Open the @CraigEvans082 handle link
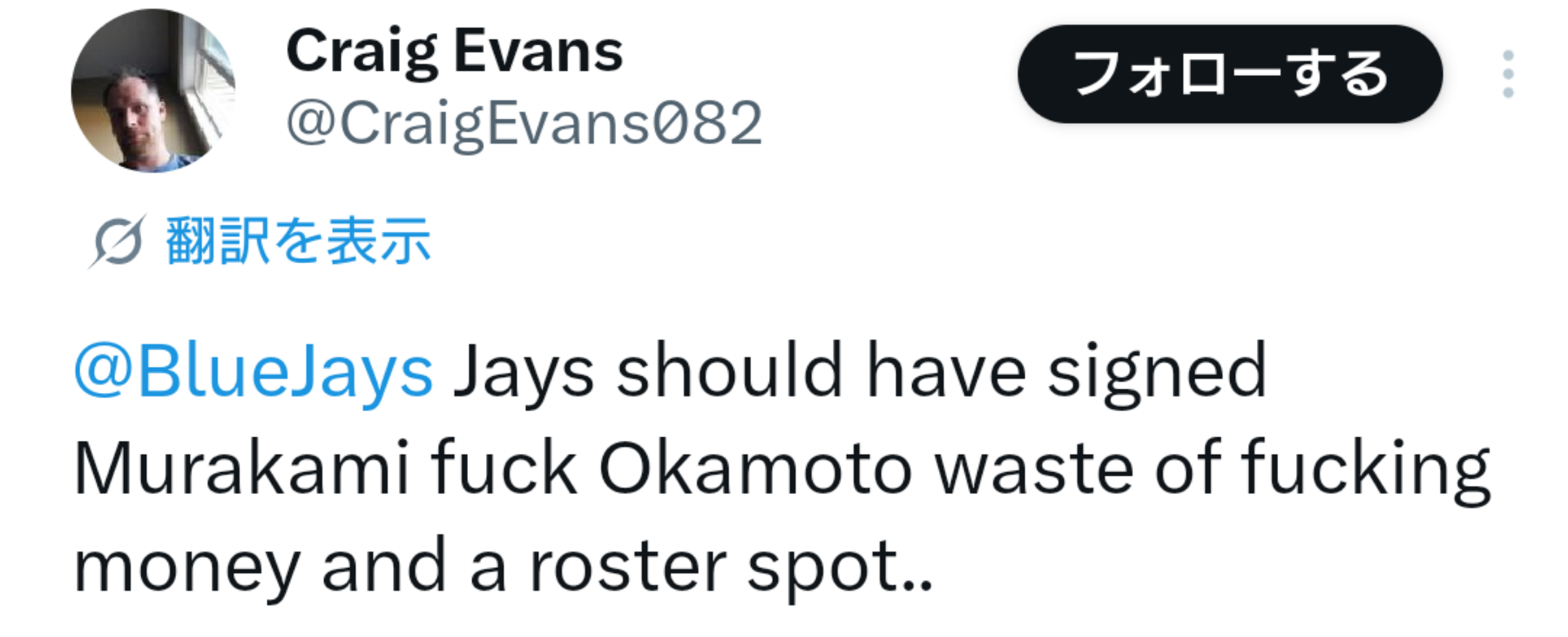 (524, 124)
